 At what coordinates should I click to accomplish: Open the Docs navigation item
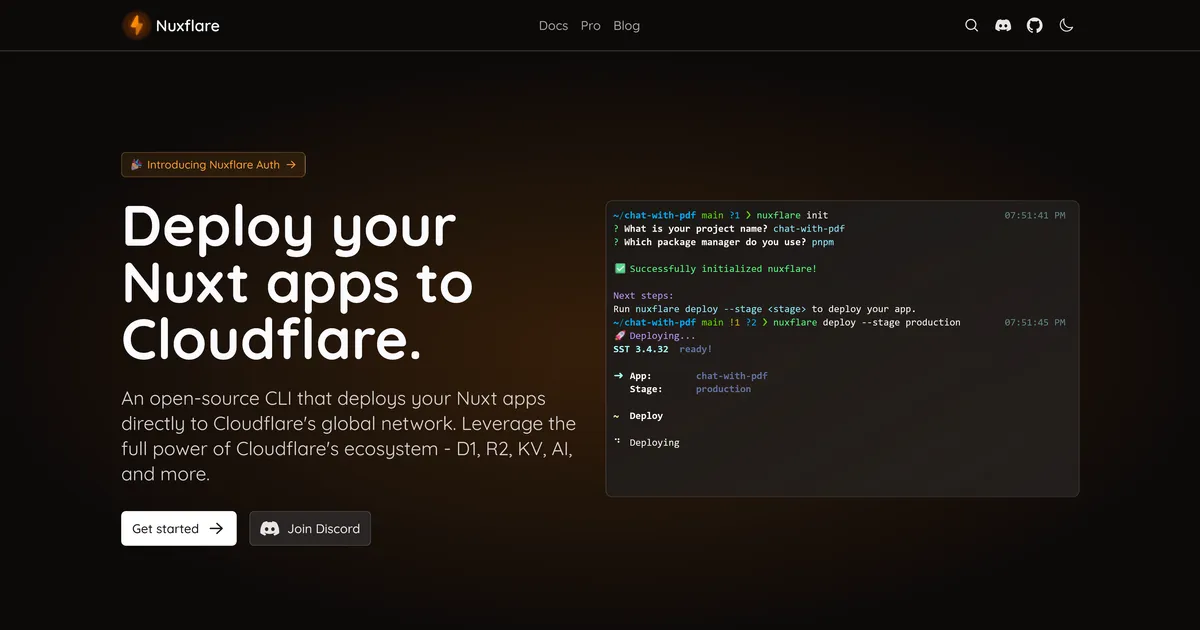pyautogui.click(x=553, y=26)
